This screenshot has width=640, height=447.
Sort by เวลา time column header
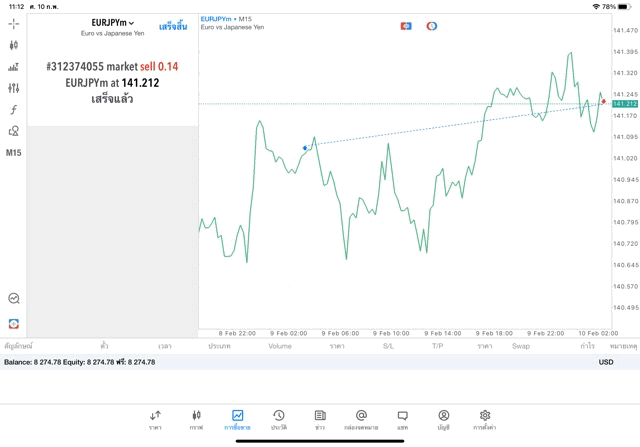coord(165,346)
